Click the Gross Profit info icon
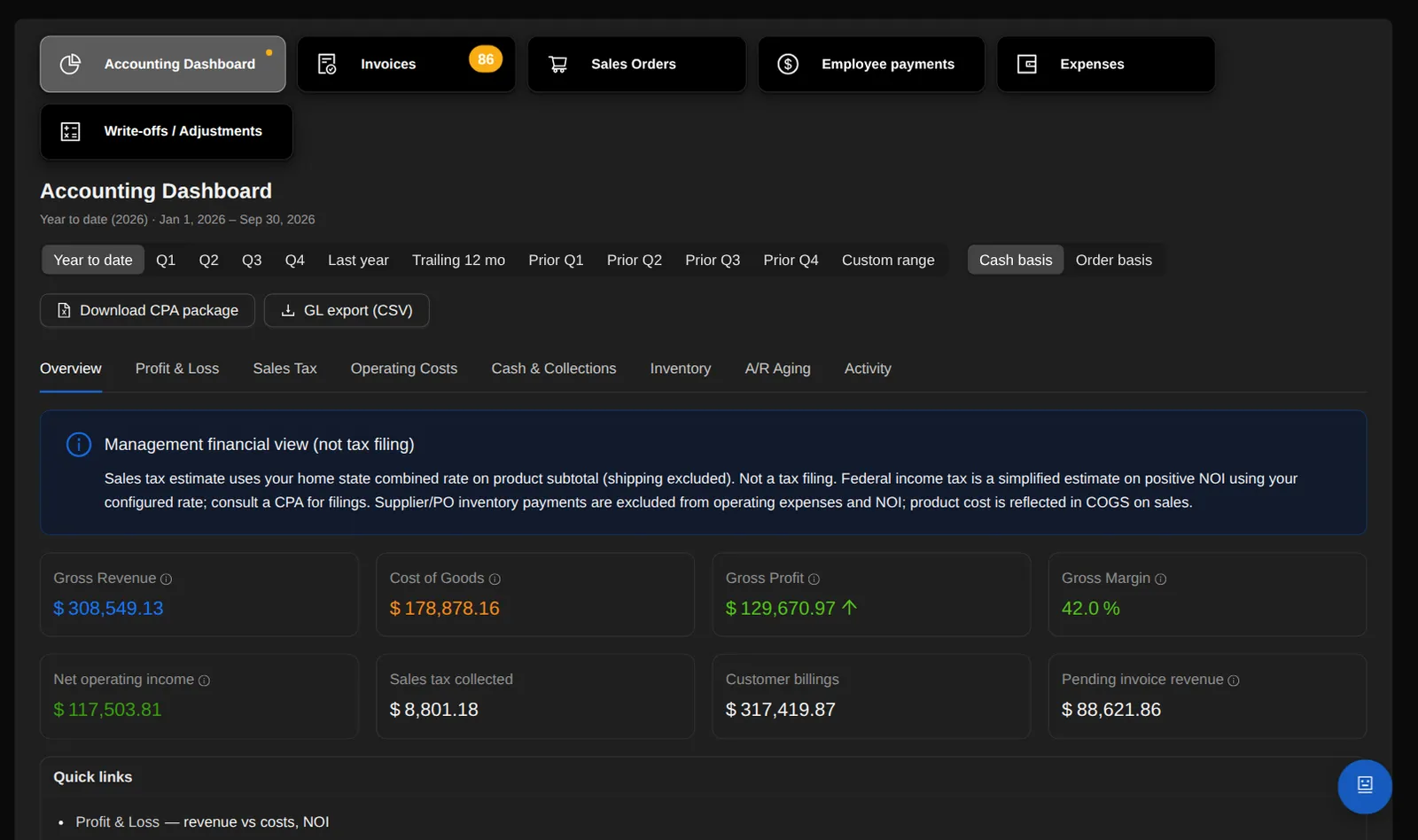The width and height of the screenshot is (1418, 840). coord(814,579)
